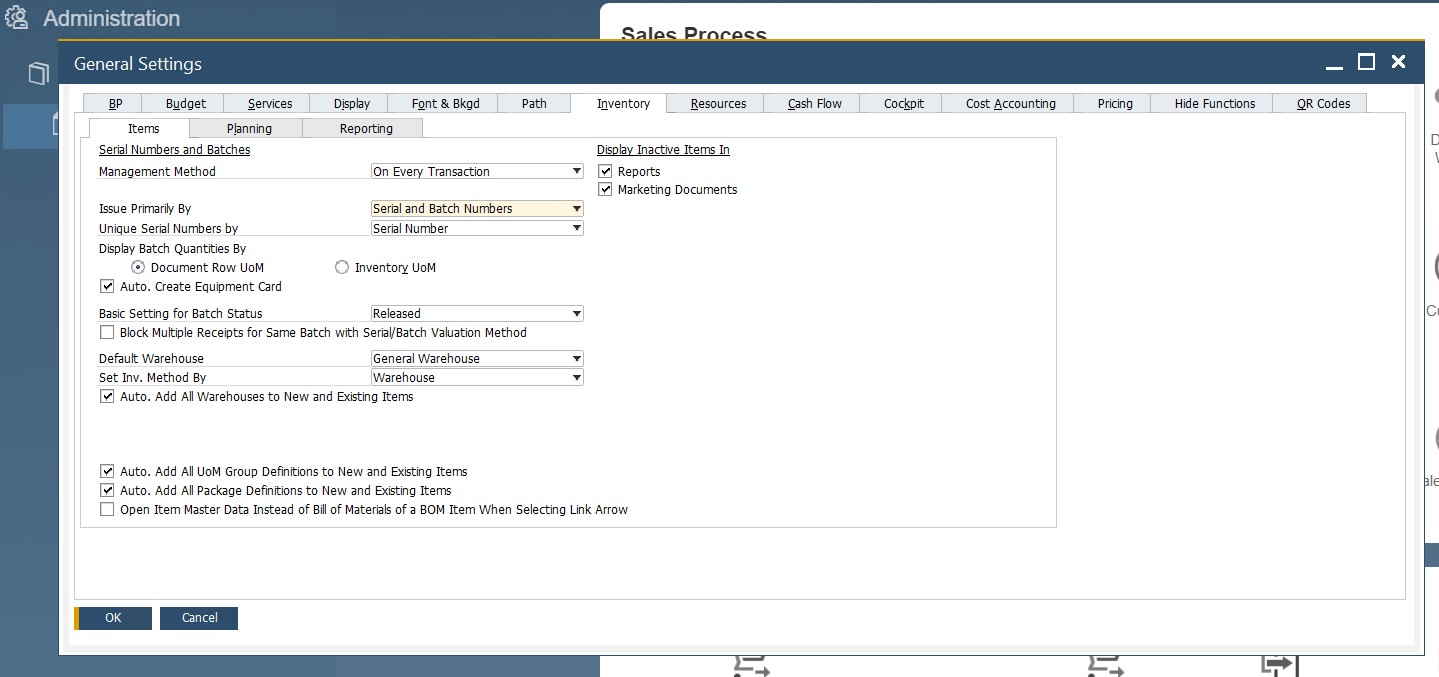This screenshot has width=1439, height=677.
Task: Close the General Settings dialog
Action: click(1398, 62)
